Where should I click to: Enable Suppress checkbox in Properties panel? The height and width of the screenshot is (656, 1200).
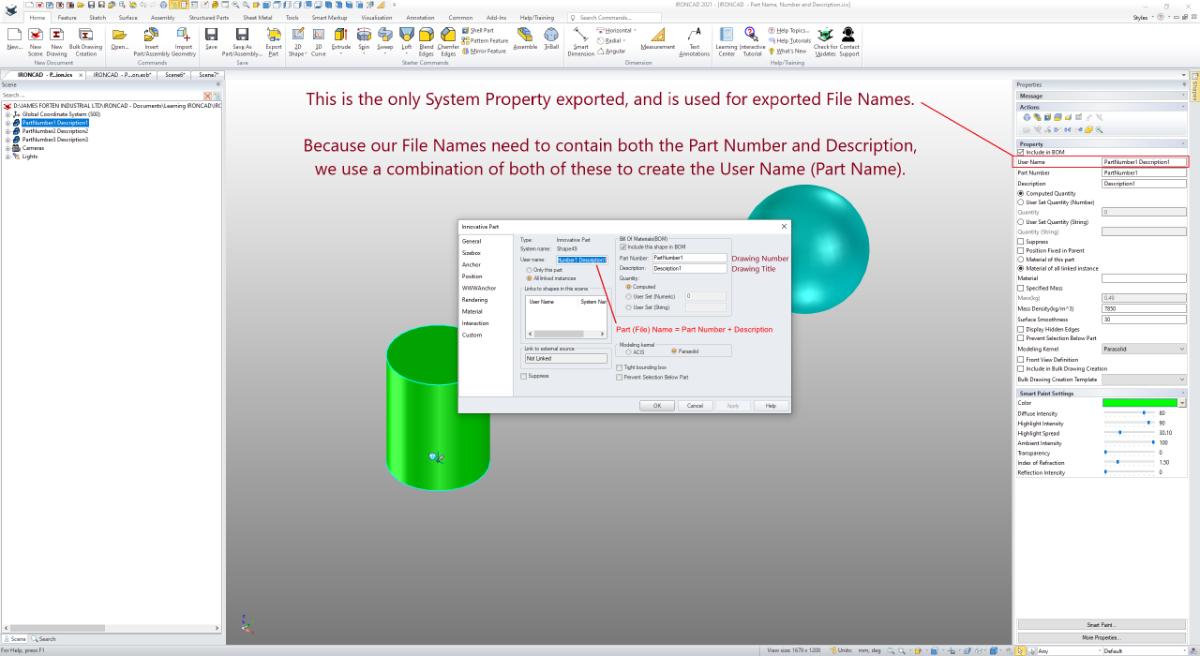coord(1020,241)
